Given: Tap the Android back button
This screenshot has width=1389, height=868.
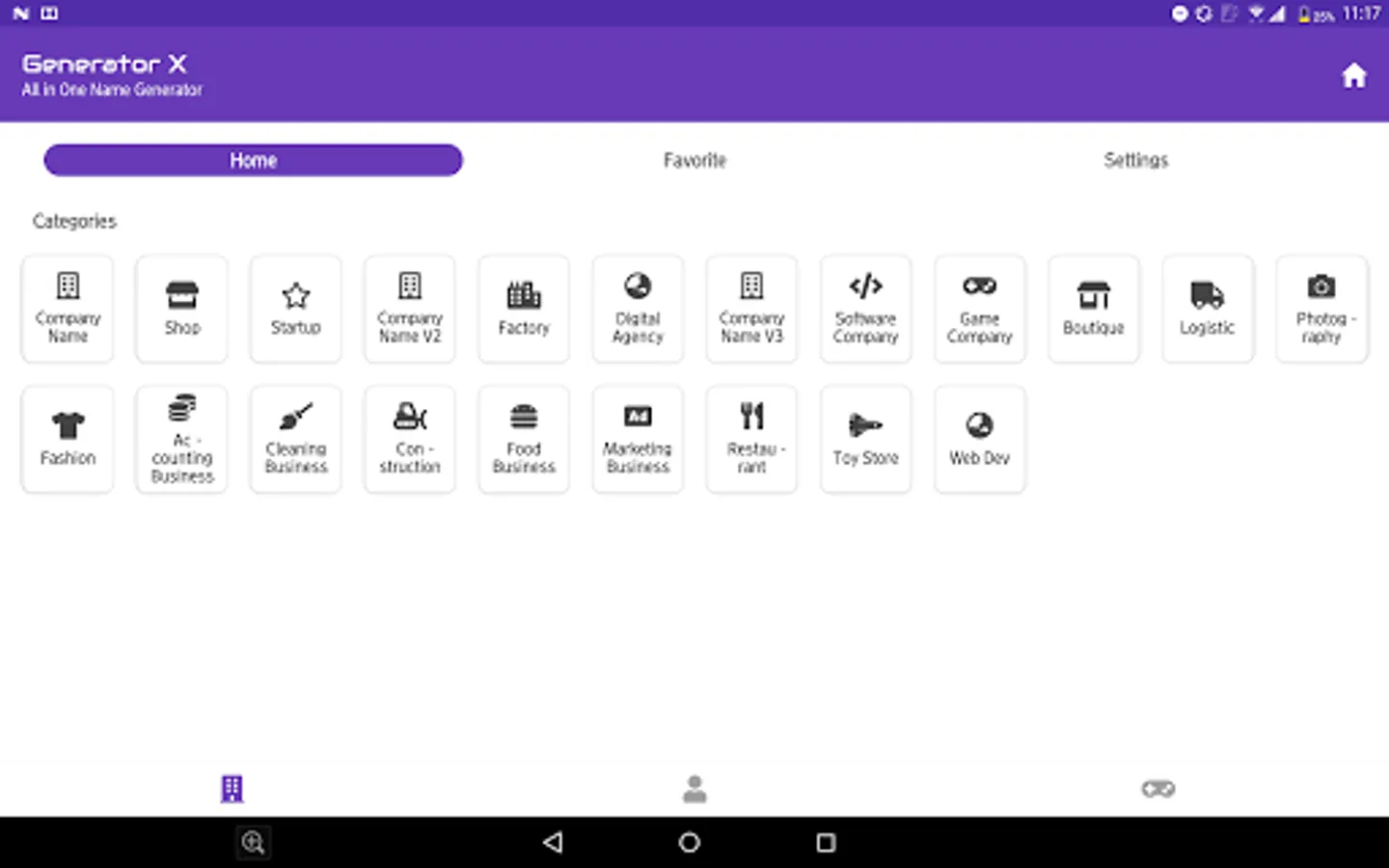Looking at the screenshot, I should point(553,842).
